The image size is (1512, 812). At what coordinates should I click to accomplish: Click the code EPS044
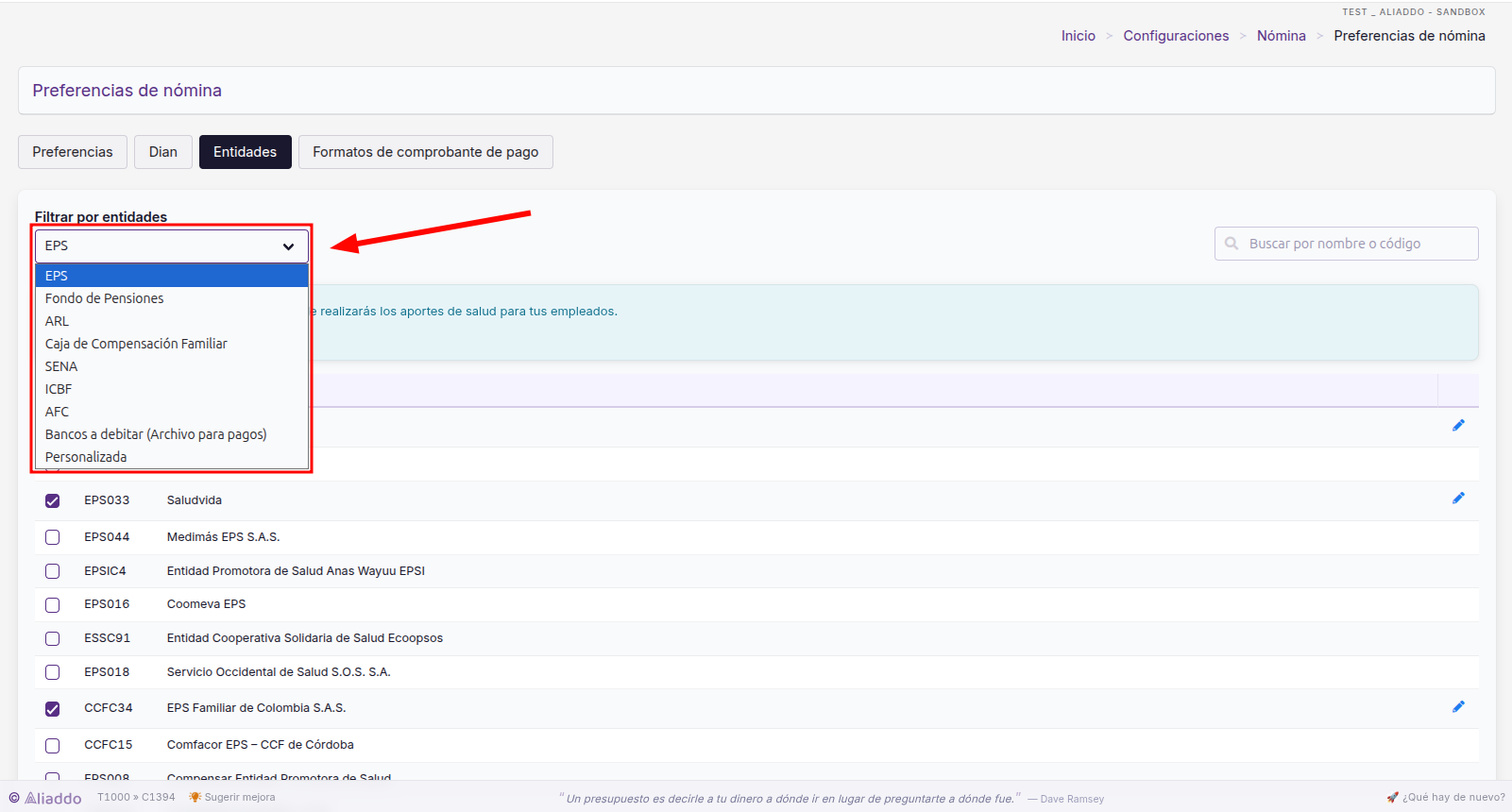click(x=107, y=537)
